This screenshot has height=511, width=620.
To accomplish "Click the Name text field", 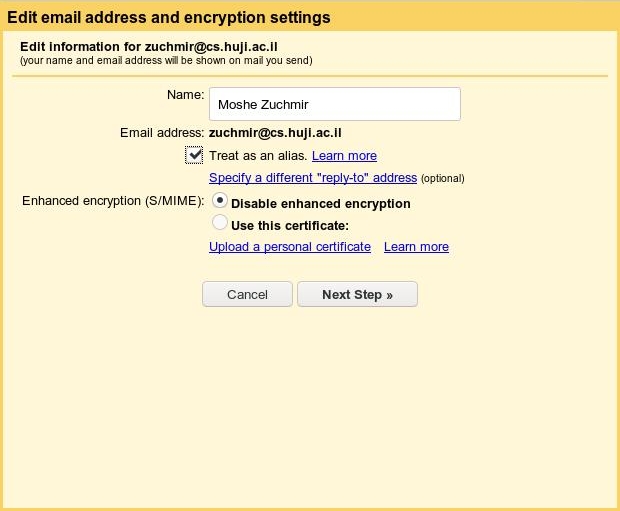I will pos(334,104).
